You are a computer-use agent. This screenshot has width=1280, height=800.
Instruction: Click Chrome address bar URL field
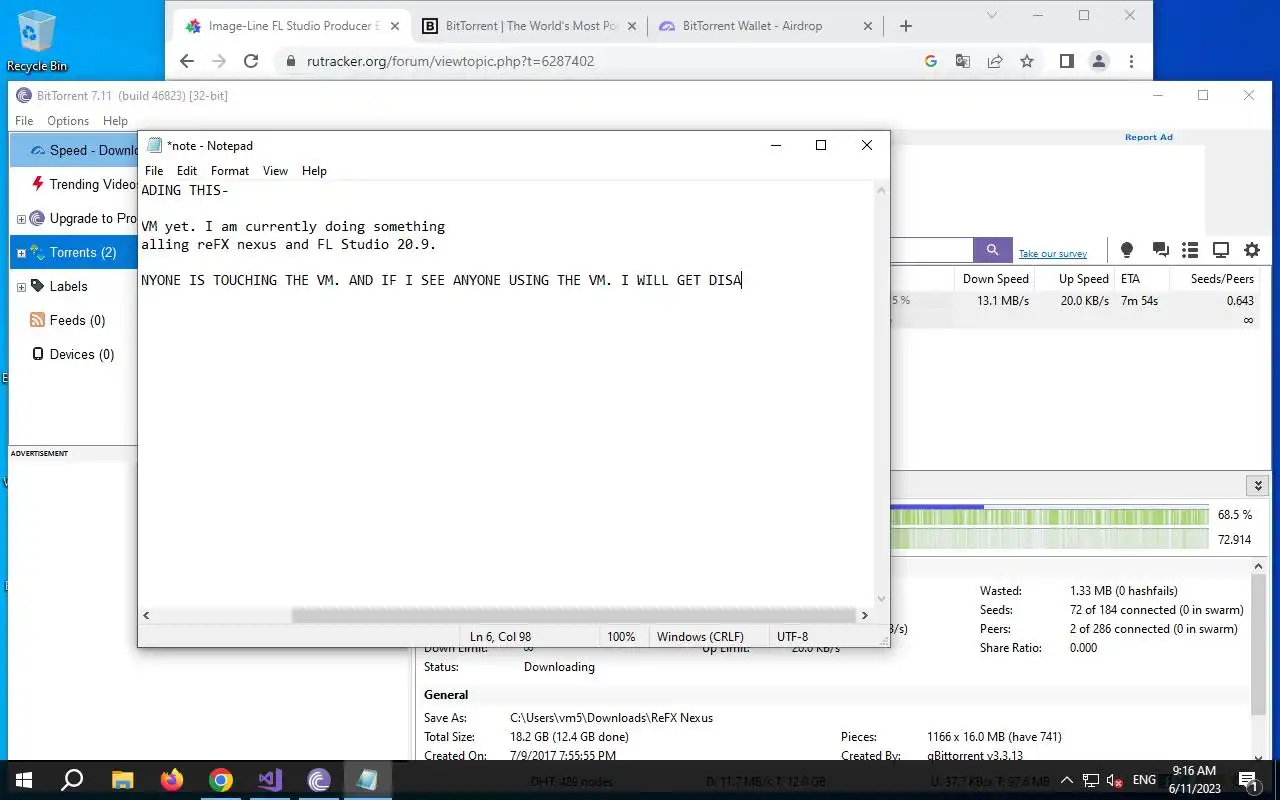(x=595, y=61)
